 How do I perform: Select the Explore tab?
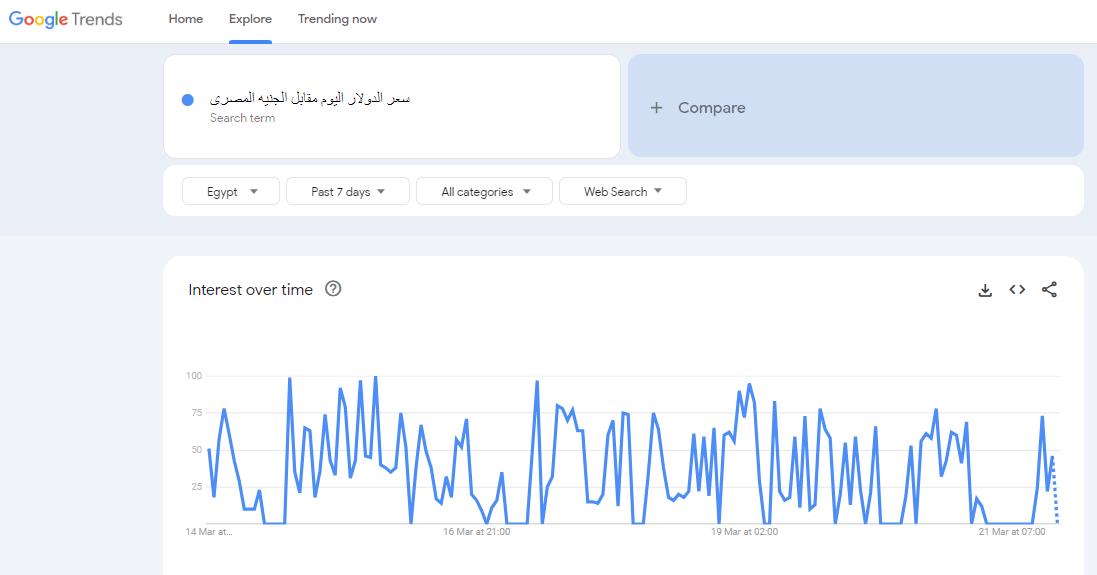coord(250,19)
